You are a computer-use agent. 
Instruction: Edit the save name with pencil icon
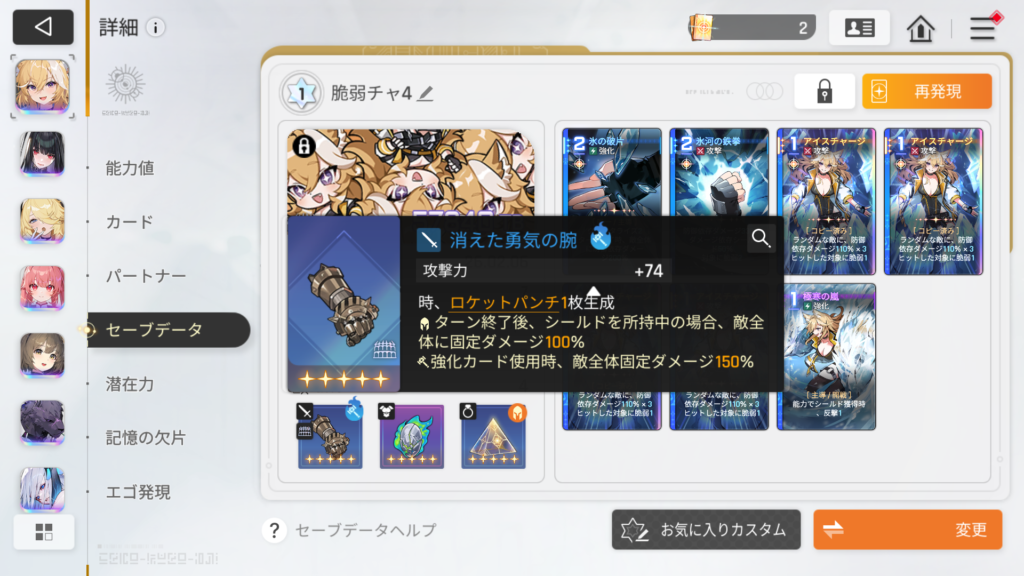(426, 94)
